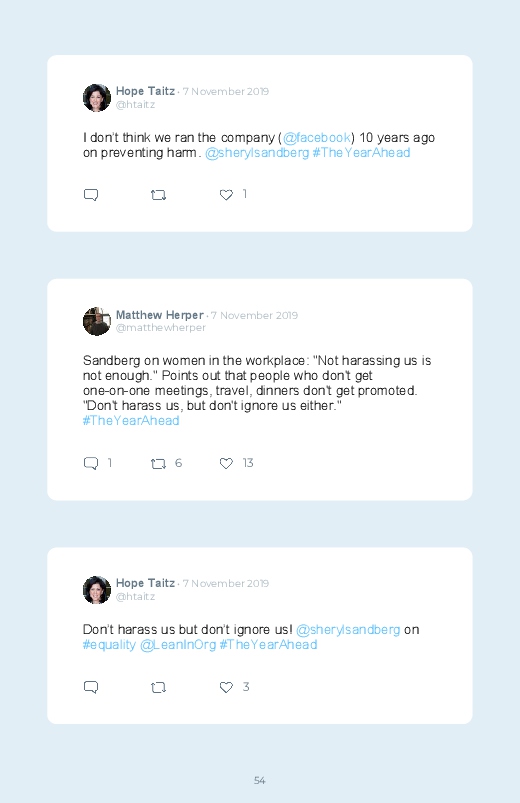Click reply icon on first Hope Taitz tweet
Image resolution: width=520 pixels, height=803 pixels.
[x=91, y=195]
